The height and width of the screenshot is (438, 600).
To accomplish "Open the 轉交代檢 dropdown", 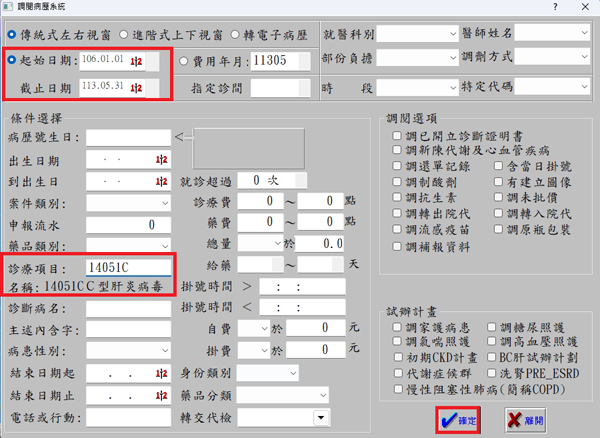I will coord(320,417).
